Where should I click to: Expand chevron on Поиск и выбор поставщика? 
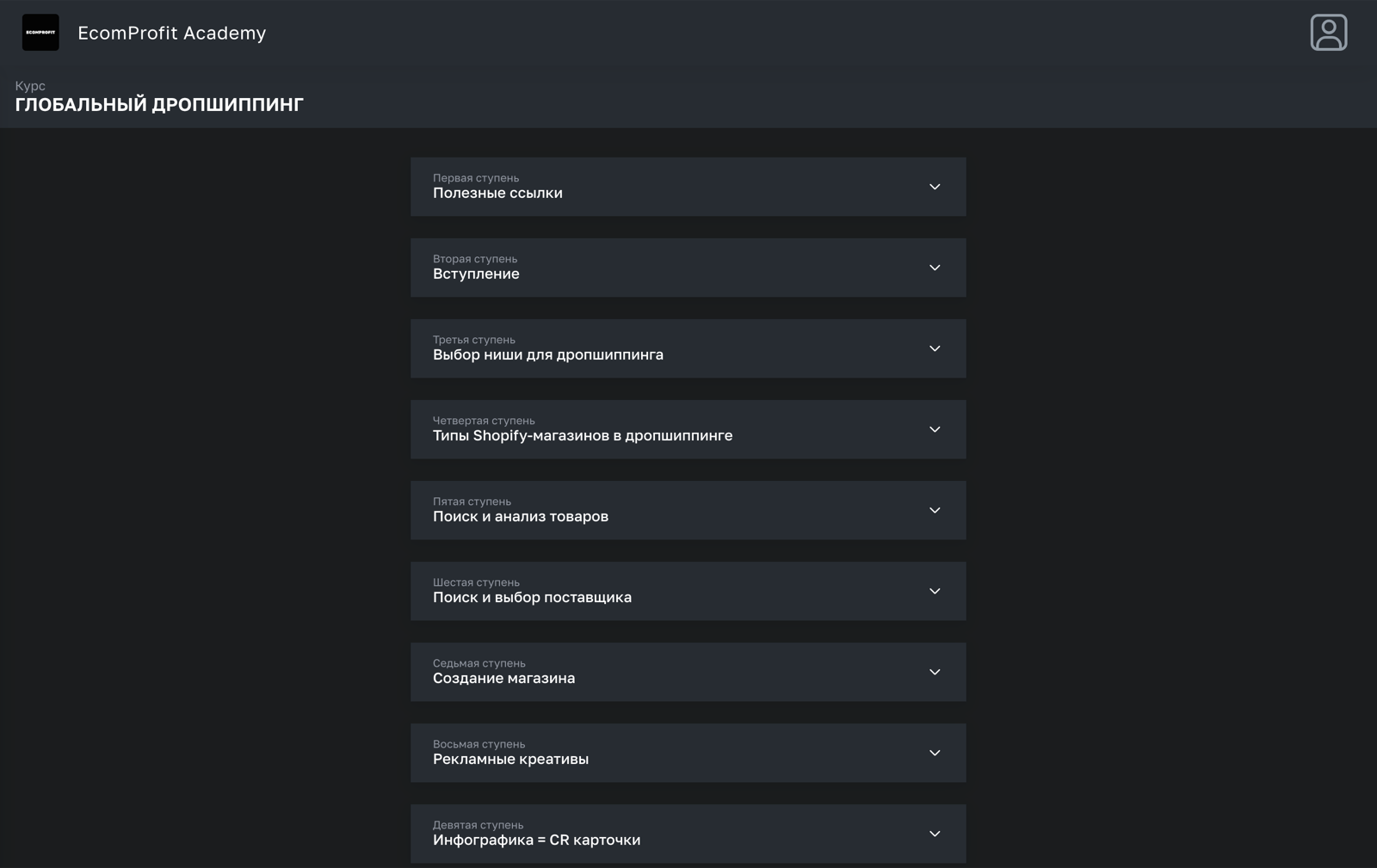(935, 591)
